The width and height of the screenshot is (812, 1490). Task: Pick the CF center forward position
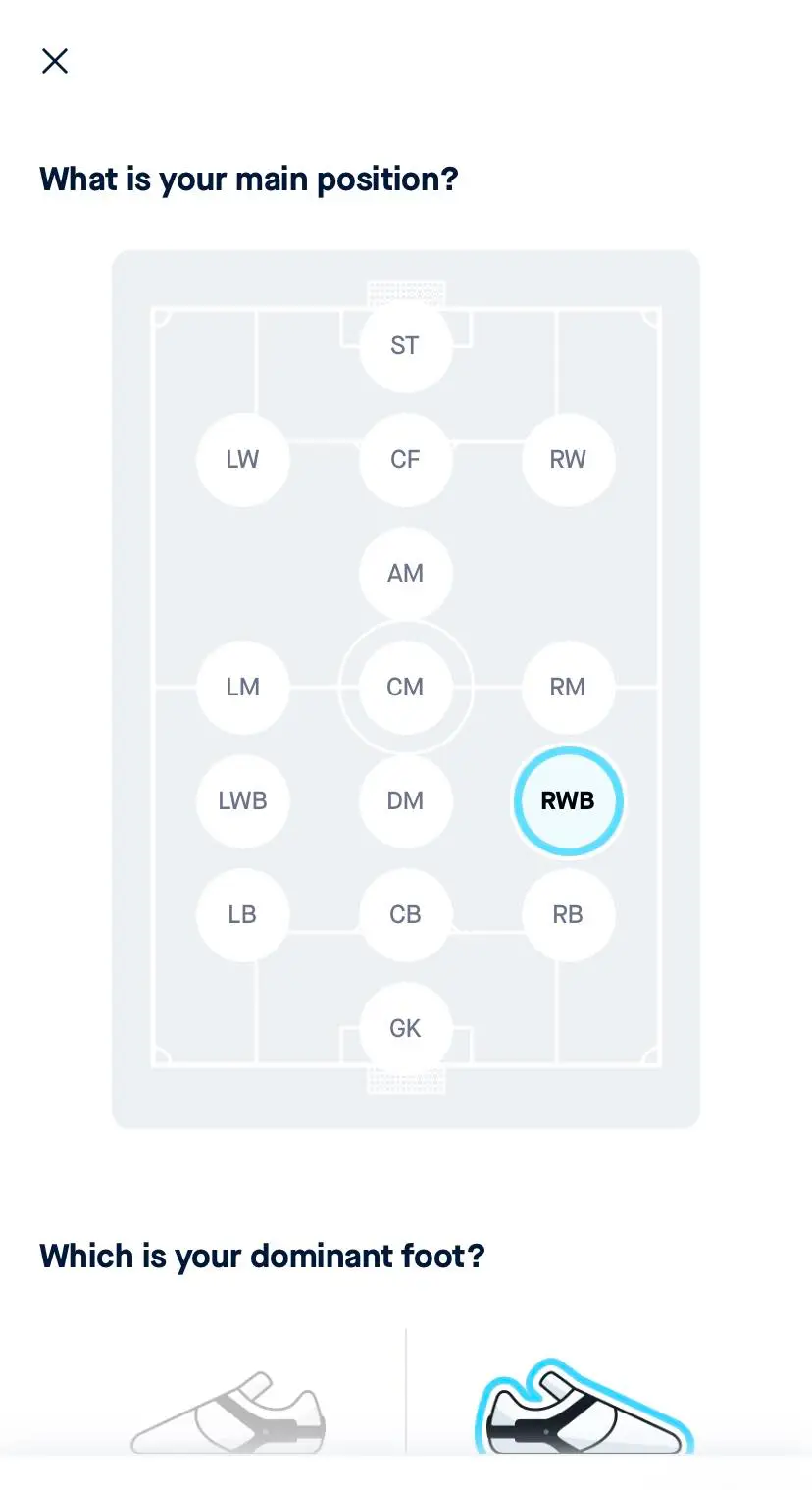click(x=405, y=459)
